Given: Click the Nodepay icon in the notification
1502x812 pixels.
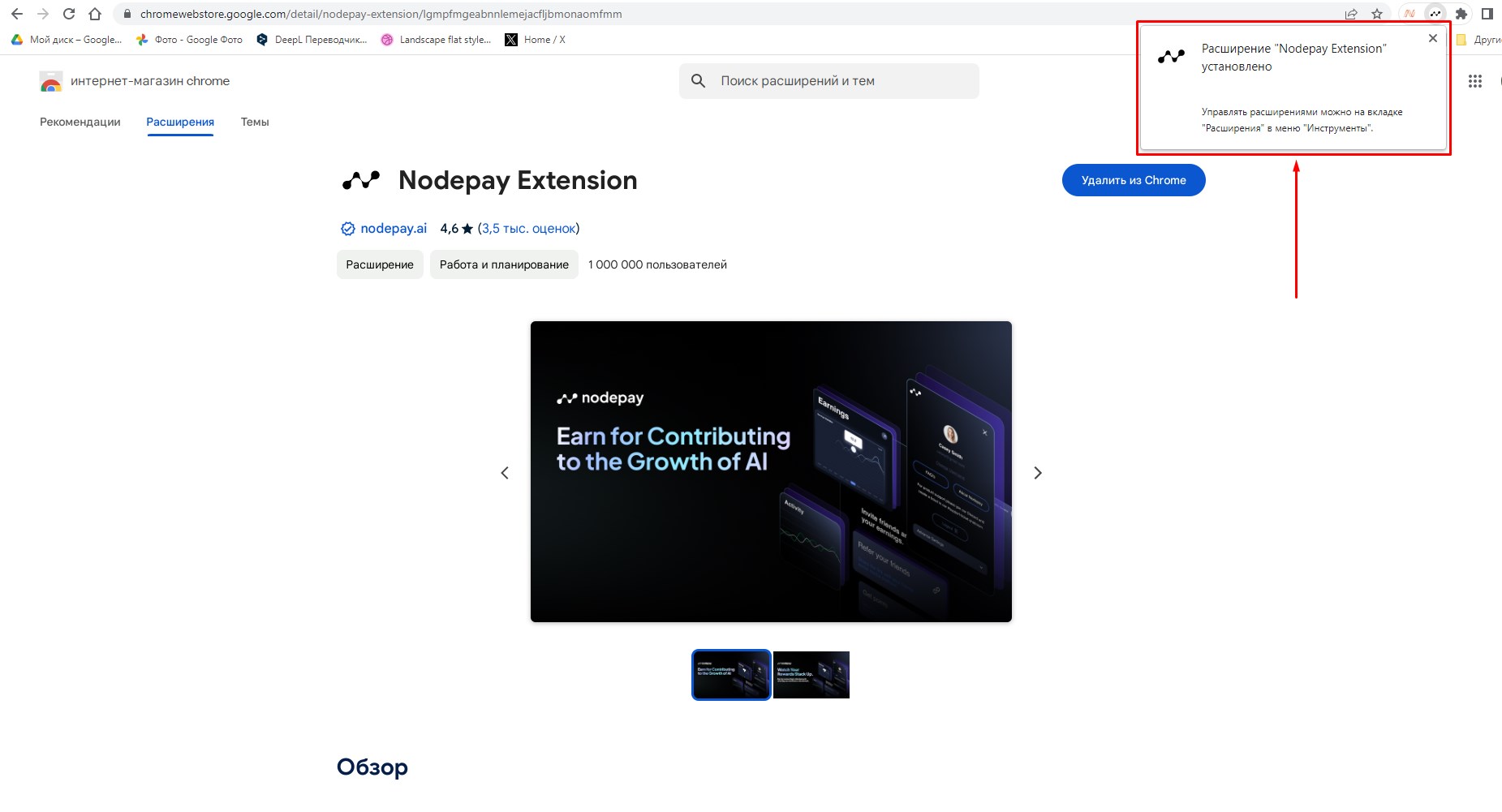Looking at the screenshot, I should tap(1171, 56).
